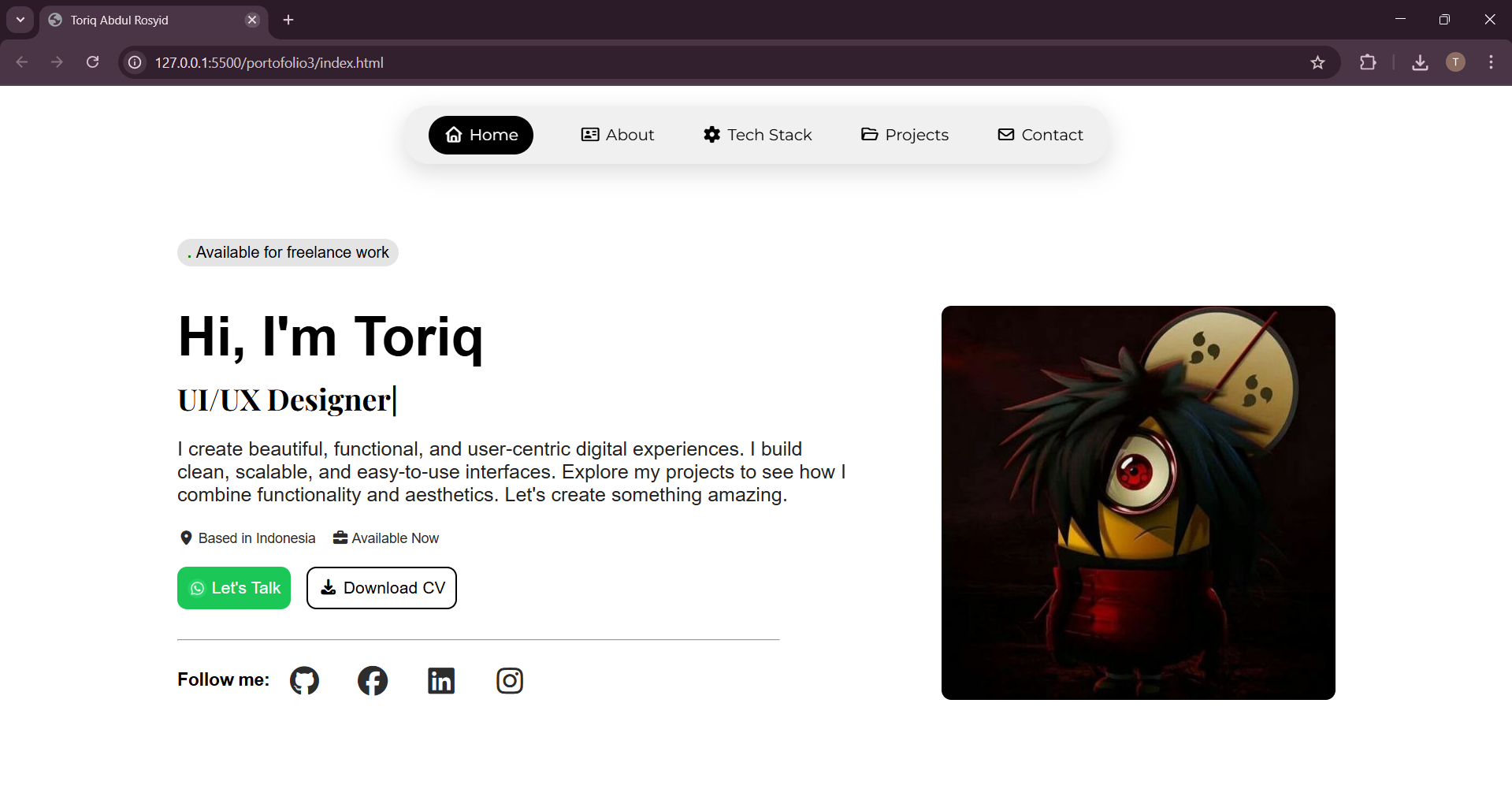This screenshot has height=800, width=1512.
Task: Click the site information icon in address bar
Action: pyautogui.click(x=134, y=62)
